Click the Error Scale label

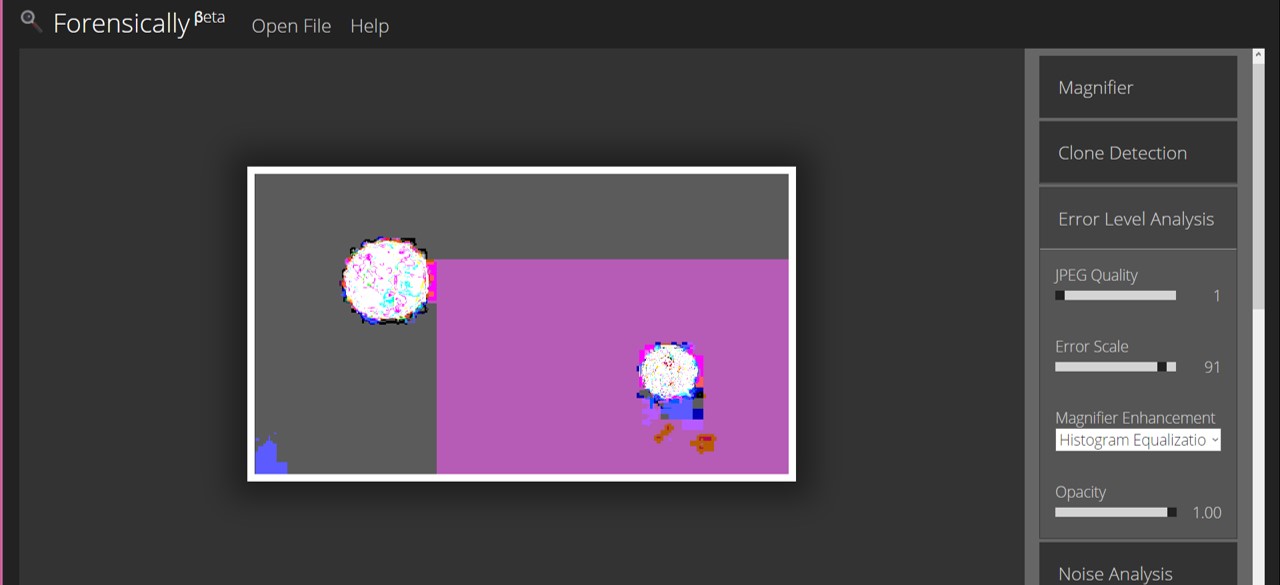[x=1091, y=346]
